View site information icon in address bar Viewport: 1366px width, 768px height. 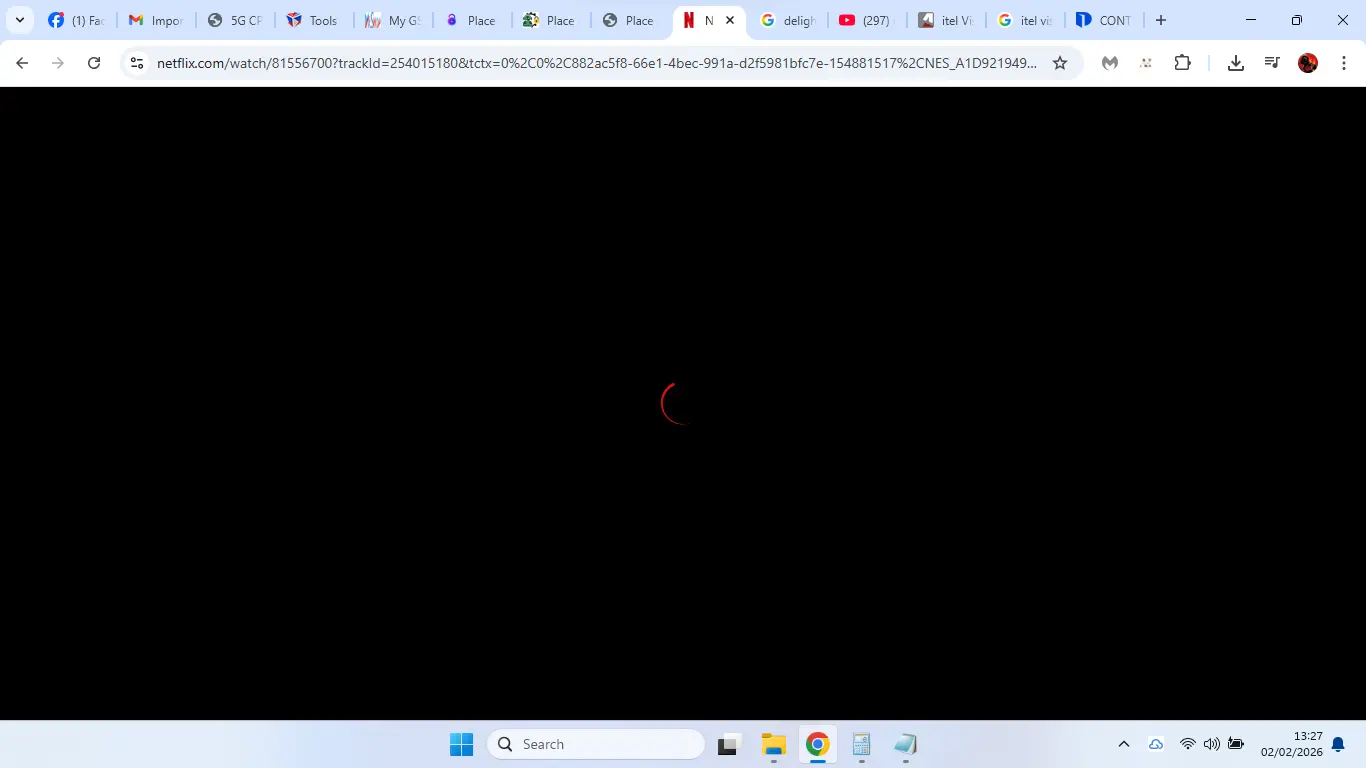(138, 63)
